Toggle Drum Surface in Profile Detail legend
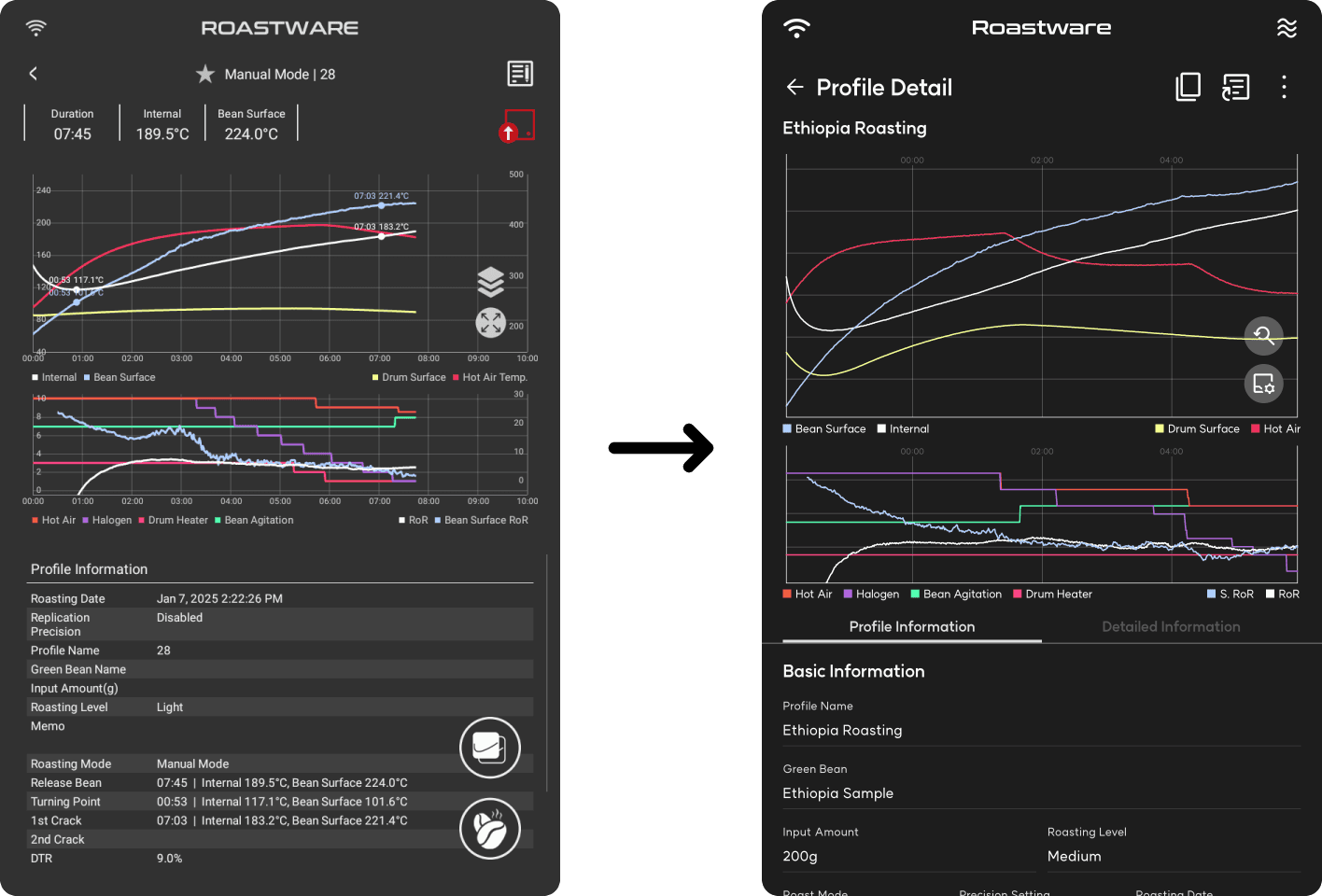The height and width of the screenshot is (896, 1322). (x=1197, y=428)
